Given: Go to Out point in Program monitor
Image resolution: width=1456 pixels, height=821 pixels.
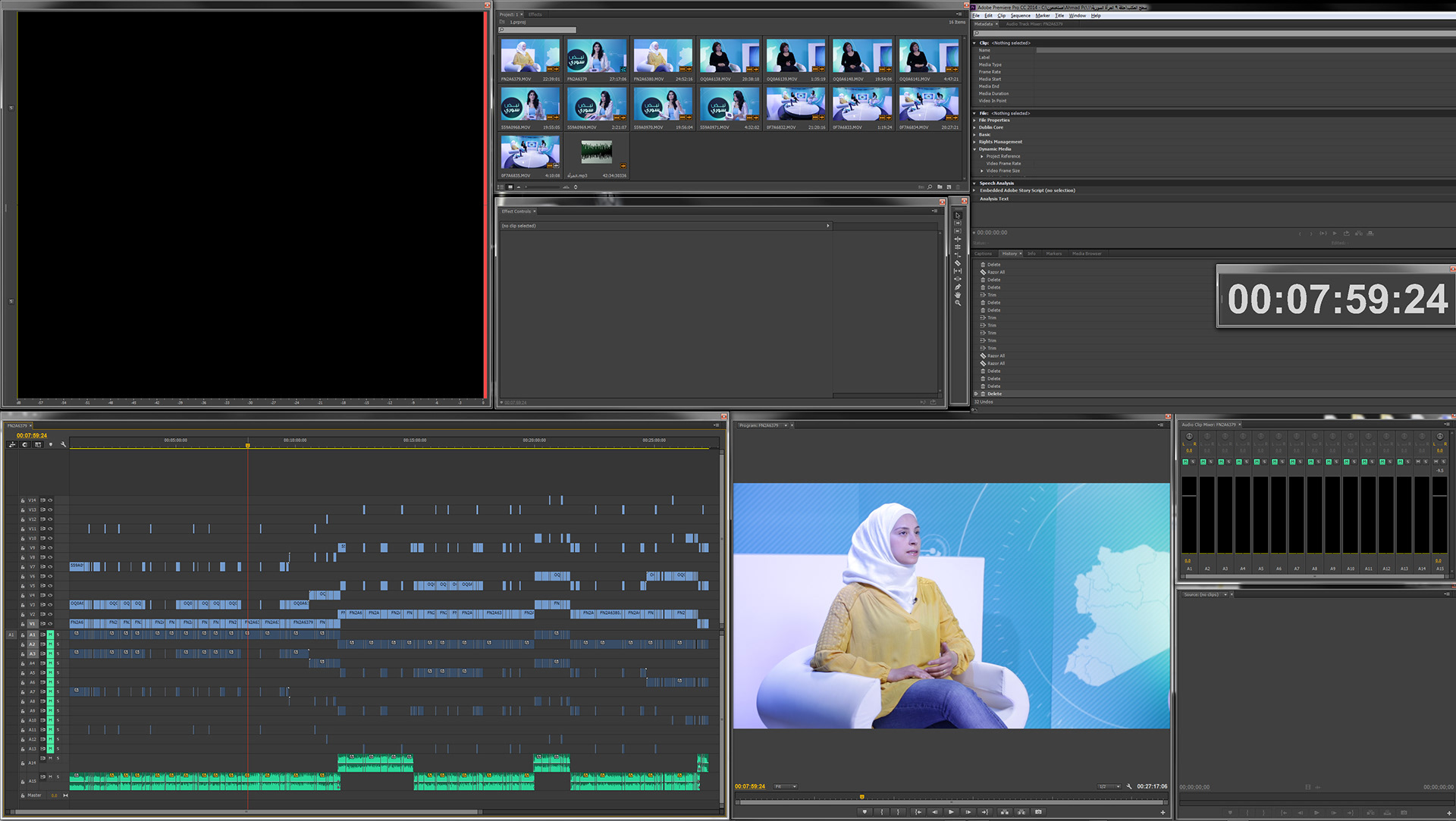Looking at the screenshot, I should click(x=985, y=812).
